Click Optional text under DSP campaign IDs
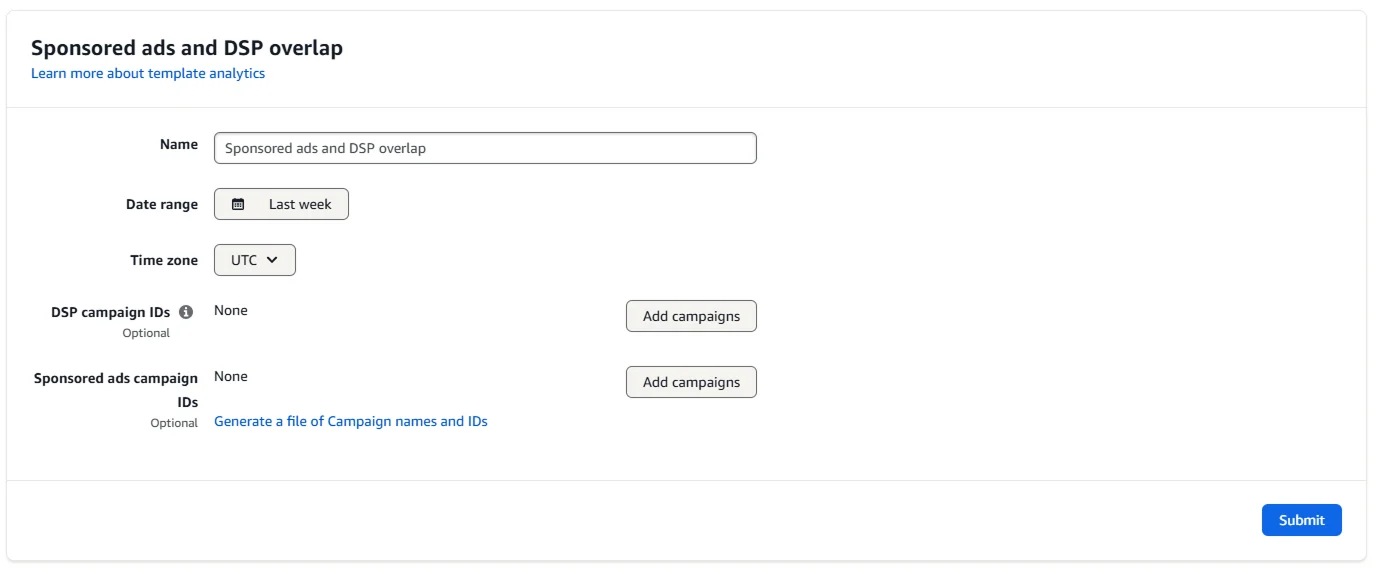1384x580 pixels. click(146, 333)
